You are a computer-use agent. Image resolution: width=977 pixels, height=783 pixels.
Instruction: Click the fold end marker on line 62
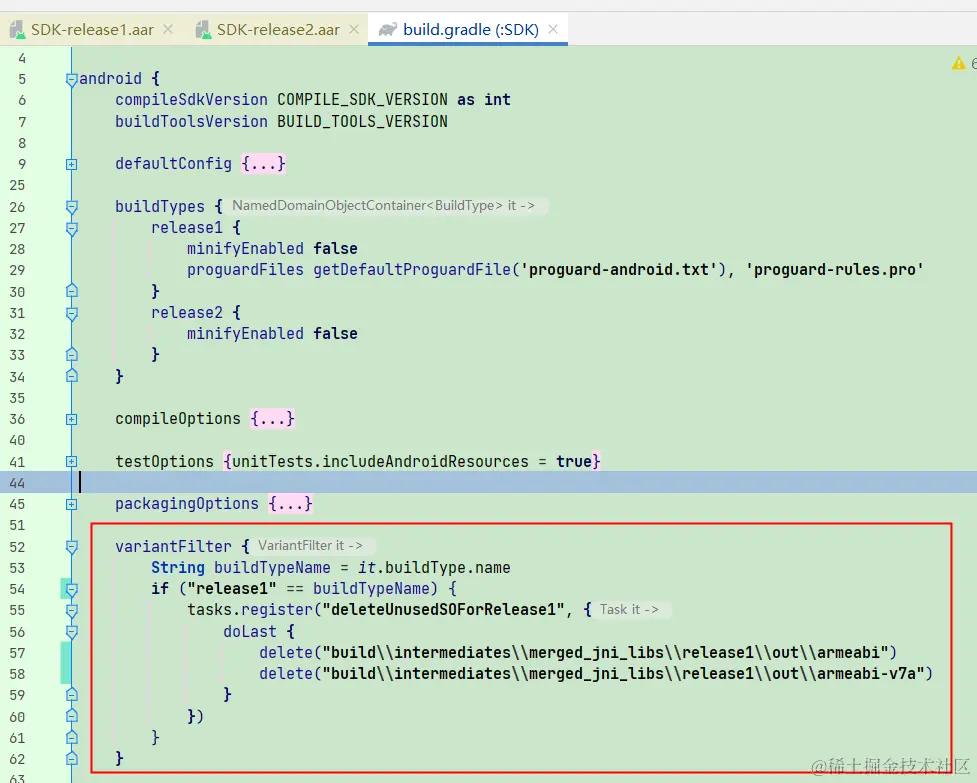[72, 759]
